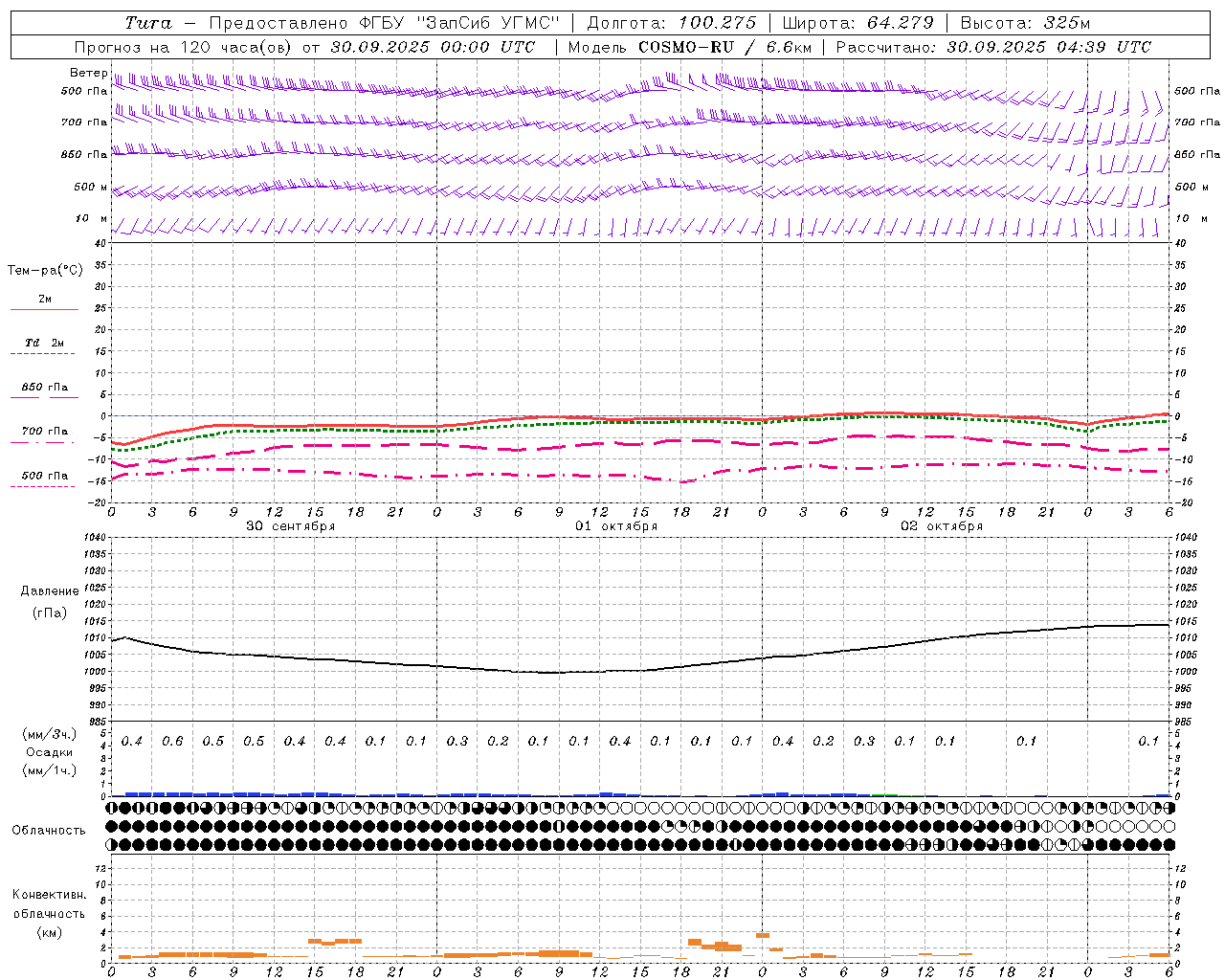
Task: Click the model label "COSMO-RU / 6.6км"
Action: [x=724, y=47]
